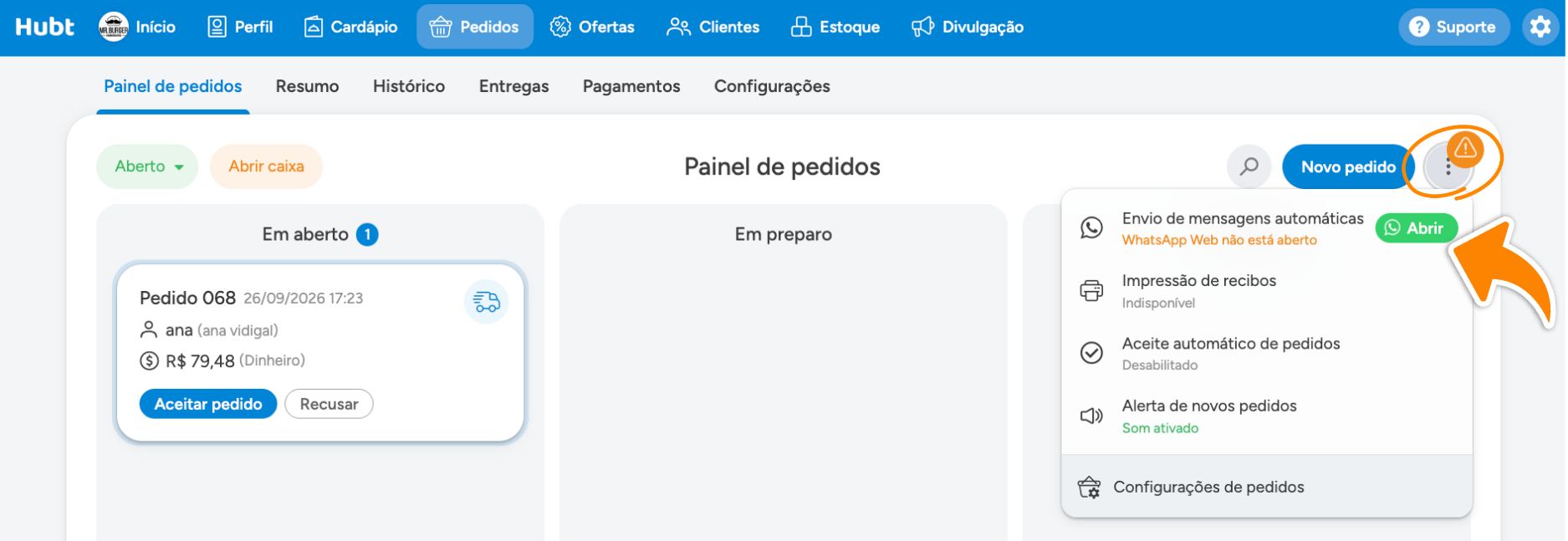Open the Ofertas section
The image size is (1568, 541).
[x=592, y=27]
